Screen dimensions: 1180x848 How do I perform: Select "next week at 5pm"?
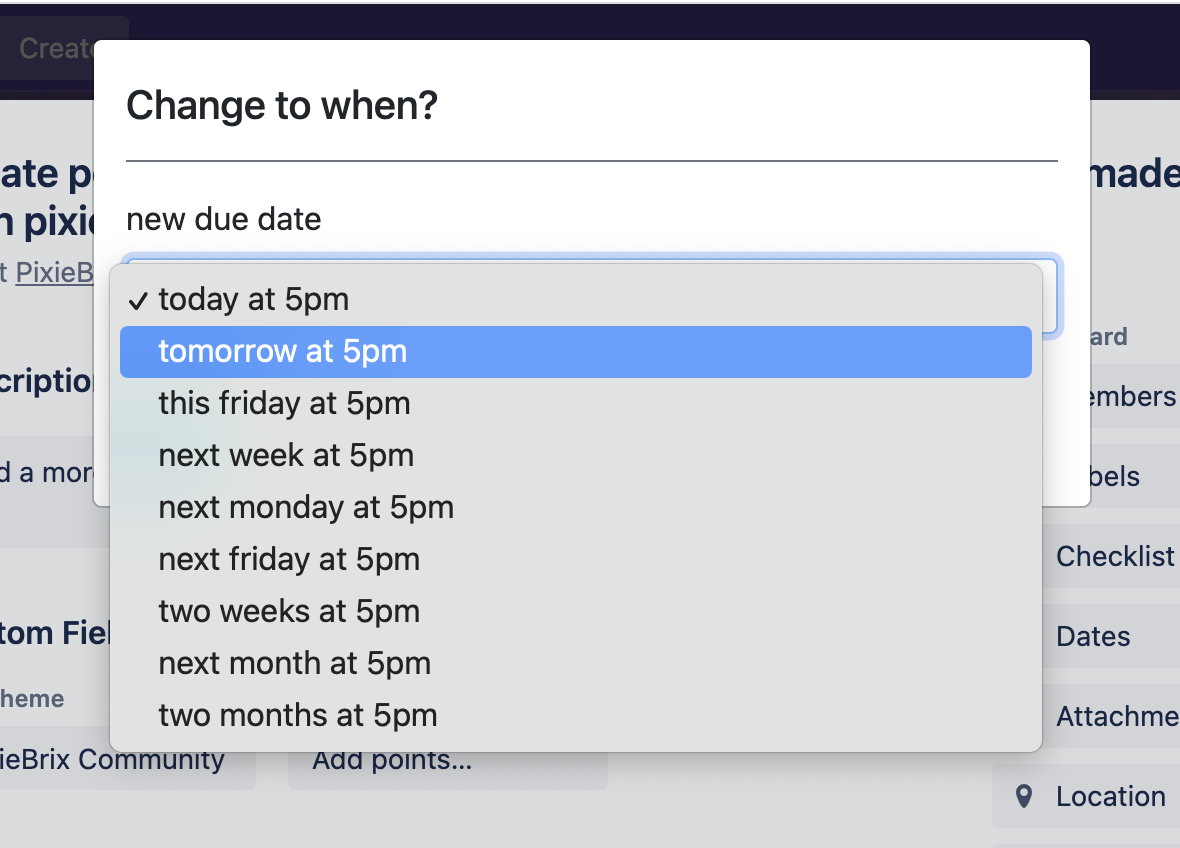pos(286,455)
